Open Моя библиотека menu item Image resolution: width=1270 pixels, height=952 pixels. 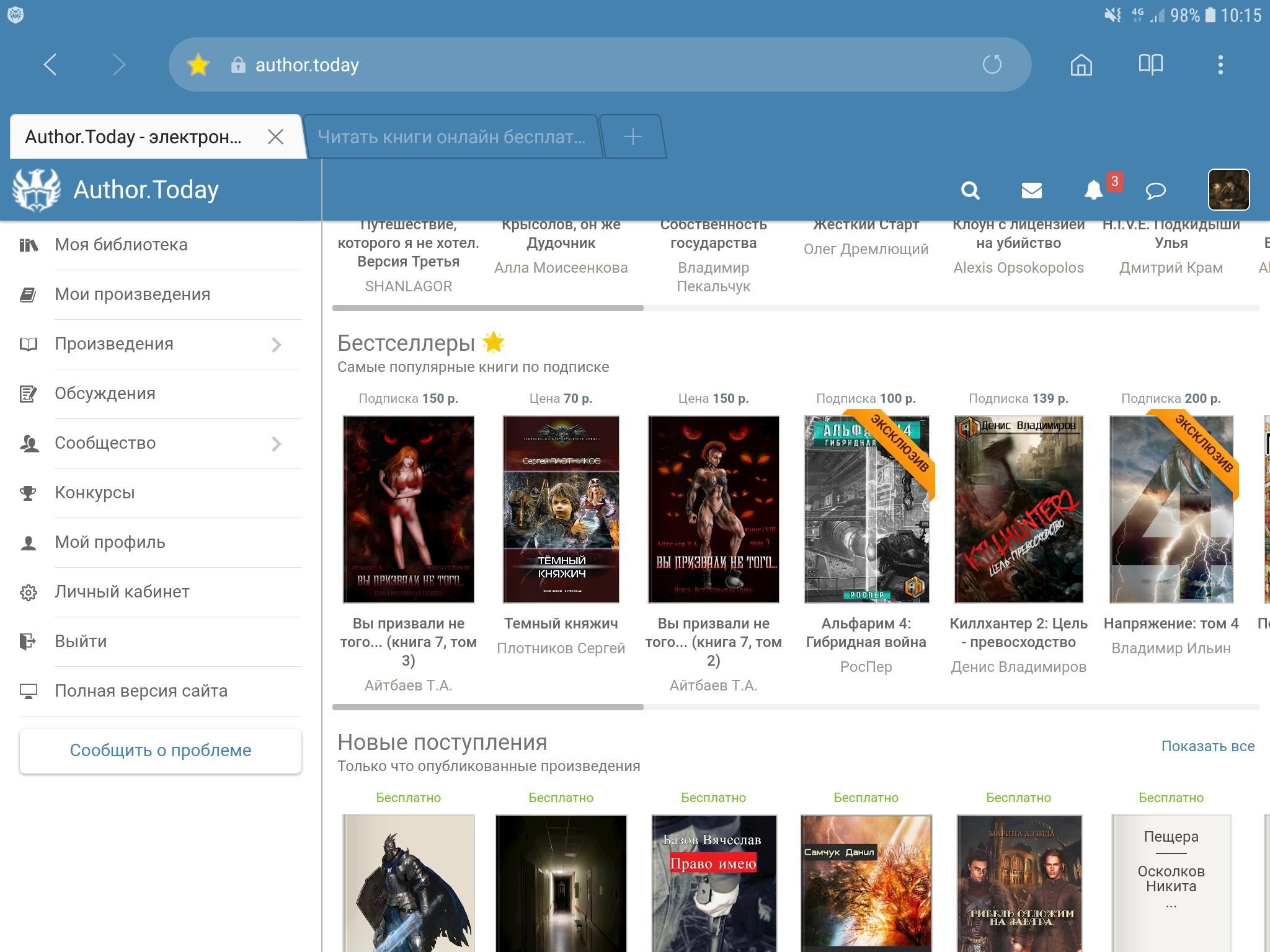click(x=121, y=245)
